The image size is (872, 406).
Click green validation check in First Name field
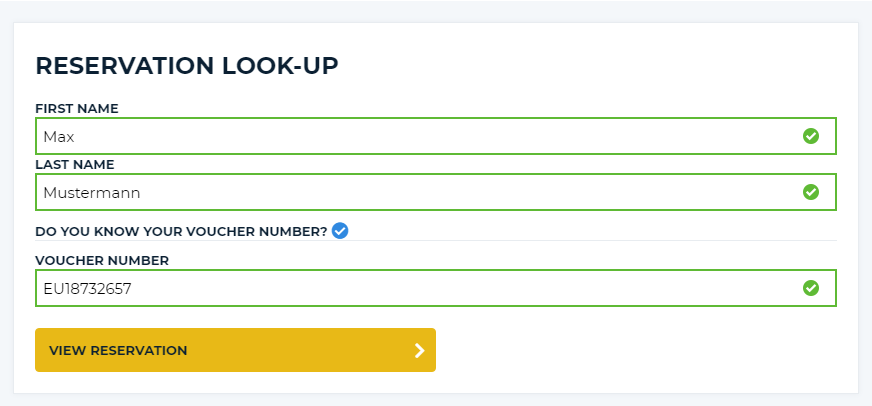pos(811,136)
